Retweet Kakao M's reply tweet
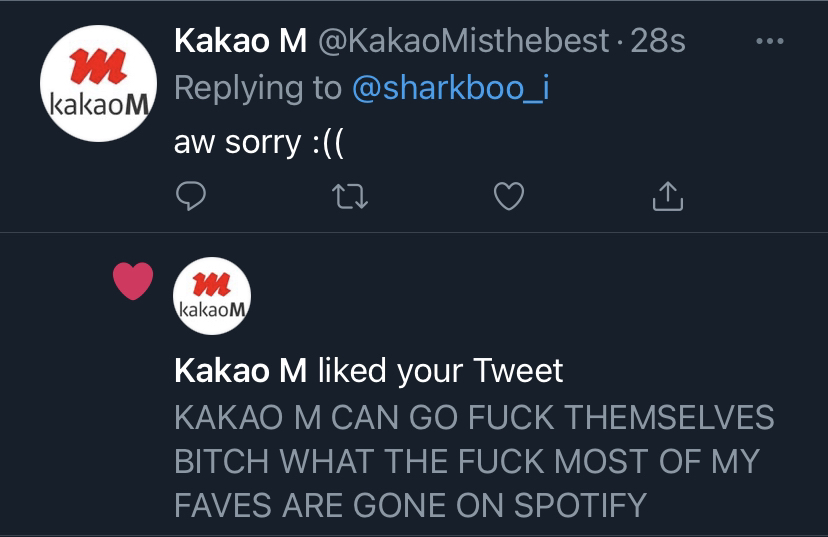The width and height of the screenshot is (828, 537). 351,198
